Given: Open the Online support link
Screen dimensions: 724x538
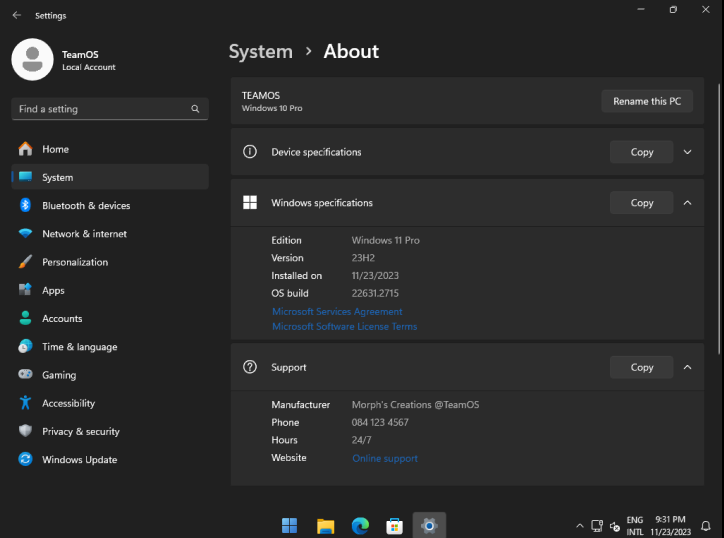Looking at the screenshot, I should point(385,458).
